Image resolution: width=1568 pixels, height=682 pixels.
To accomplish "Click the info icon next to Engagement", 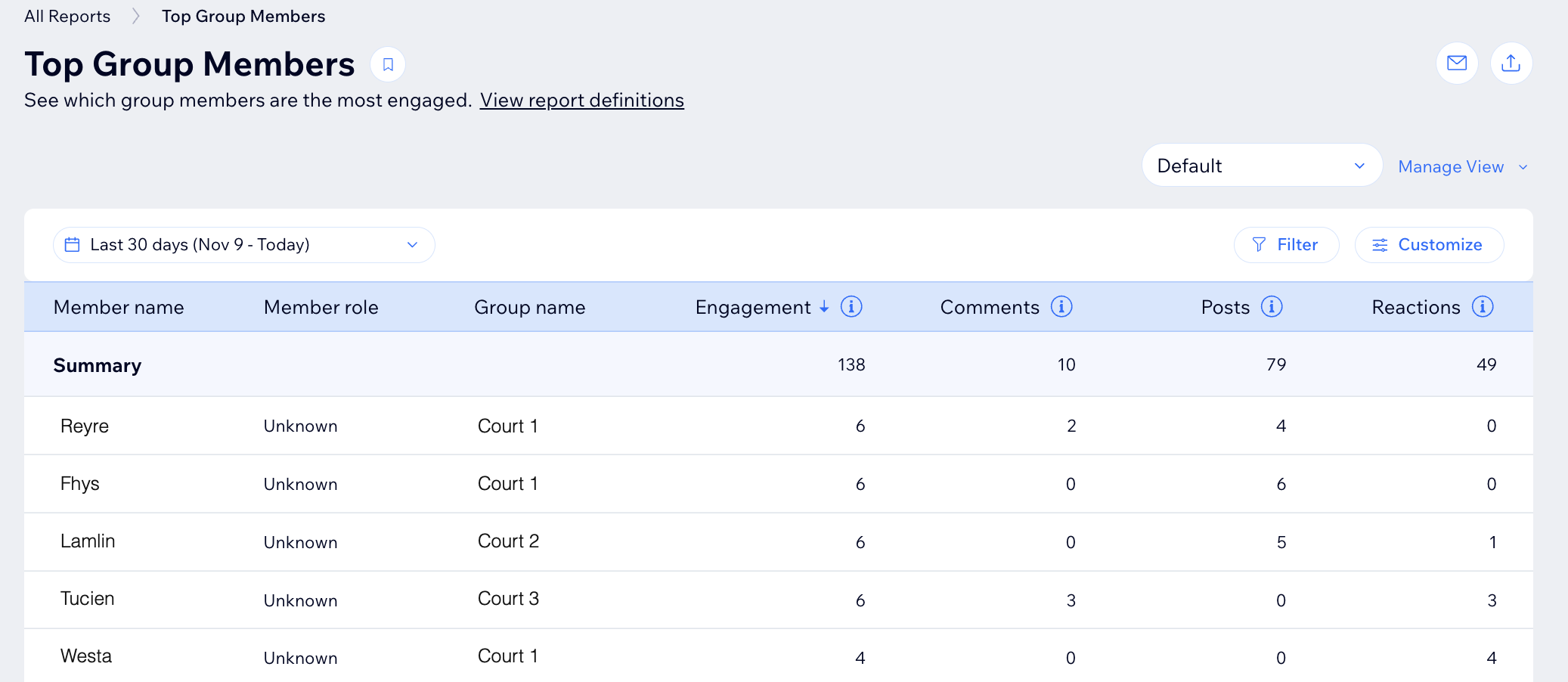I will tap(851, 307).
